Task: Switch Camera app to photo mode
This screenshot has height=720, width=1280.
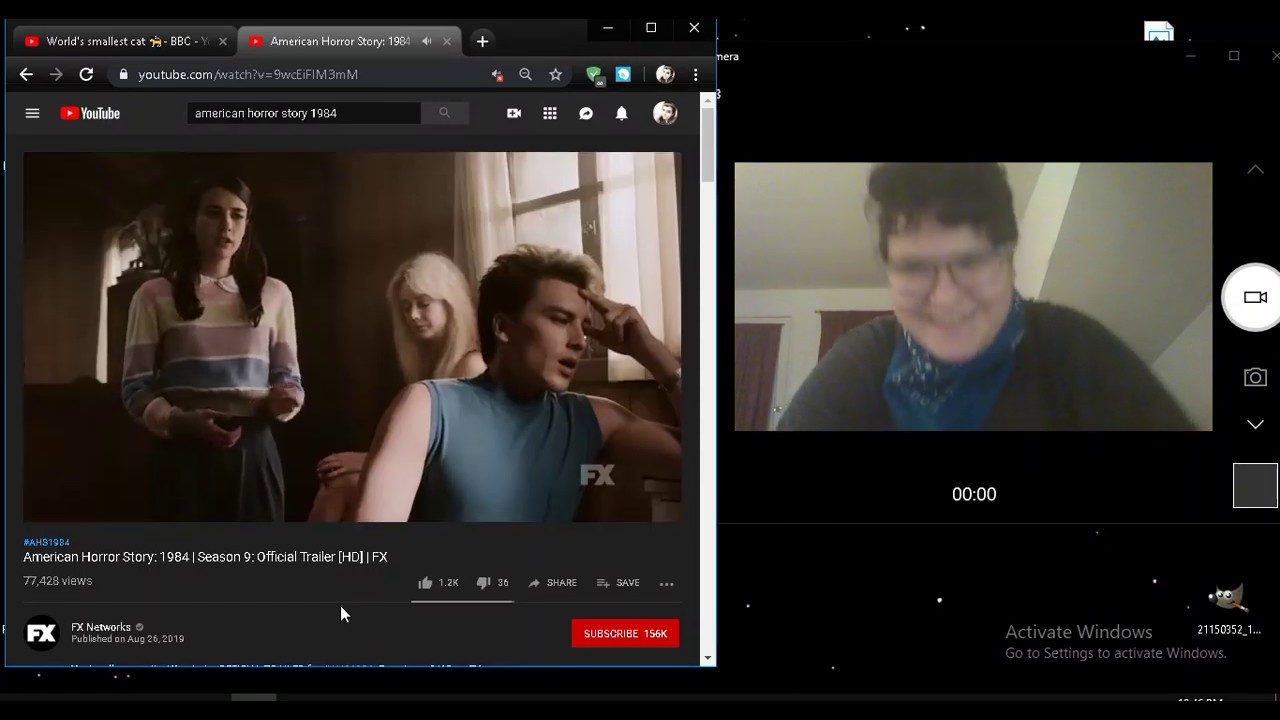Action: (x=1255, y=377)
